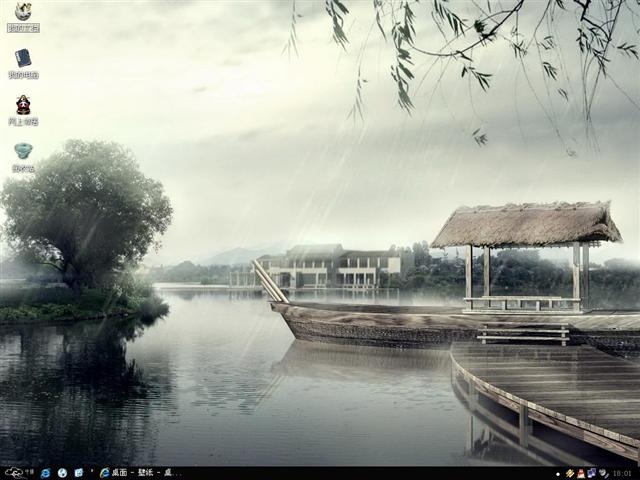The width and height of the screenshot is (640, 480).
Task: Expand hidden tray icons via white dot
Action: 558,474
